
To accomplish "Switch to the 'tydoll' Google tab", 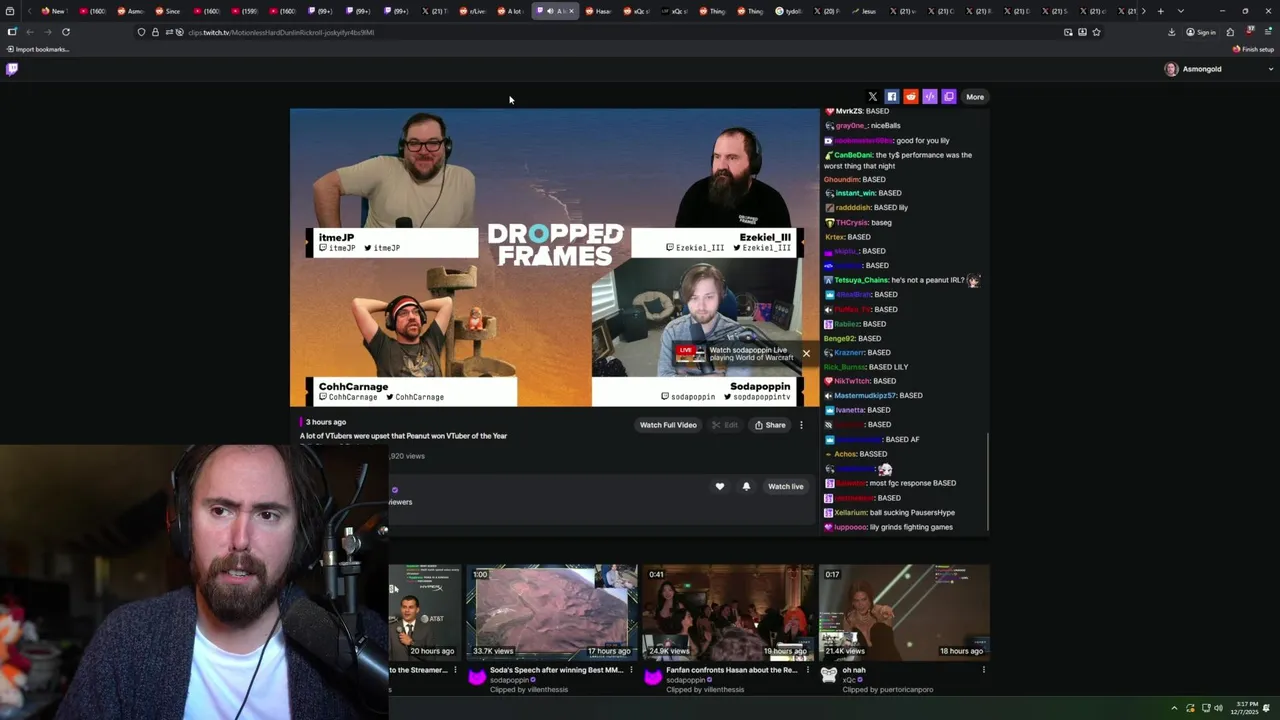I will click(x=789, y=11).
